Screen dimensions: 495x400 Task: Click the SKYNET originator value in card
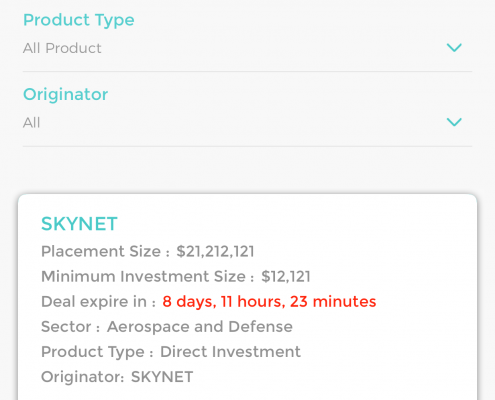pyautogui.click(x=162, y=377)
